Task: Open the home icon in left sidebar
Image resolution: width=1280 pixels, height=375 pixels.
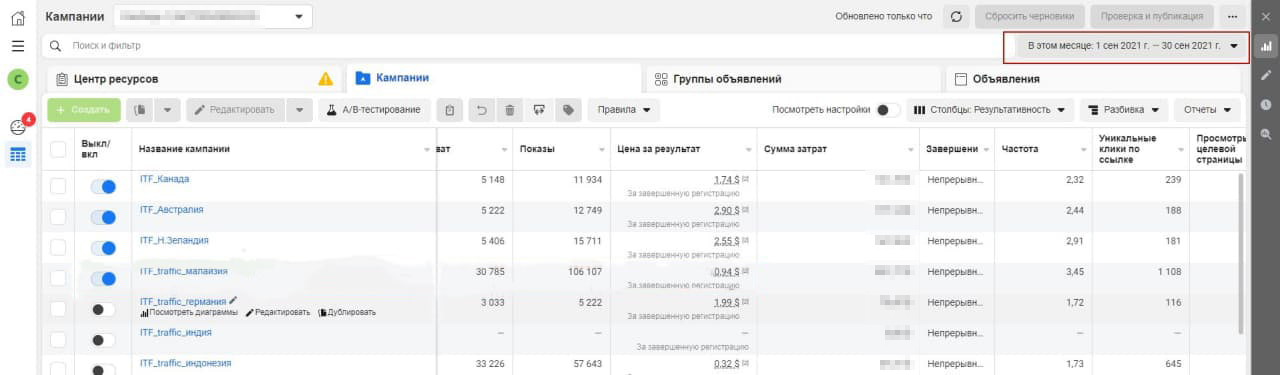Action: pyautogui.click(x=18, y=17)
